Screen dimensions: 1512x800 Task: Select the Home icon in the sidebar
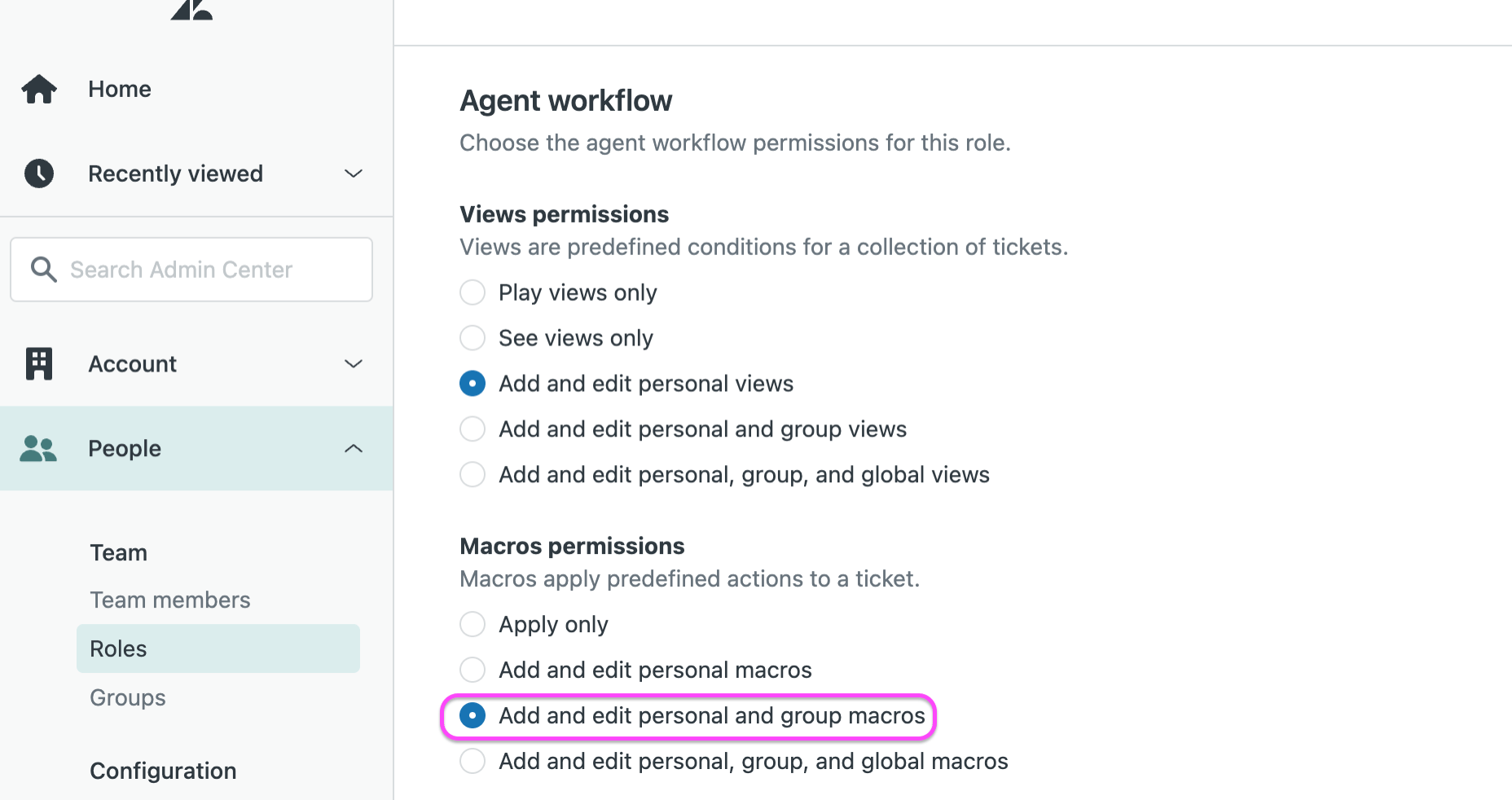click(x=38, y=89)
